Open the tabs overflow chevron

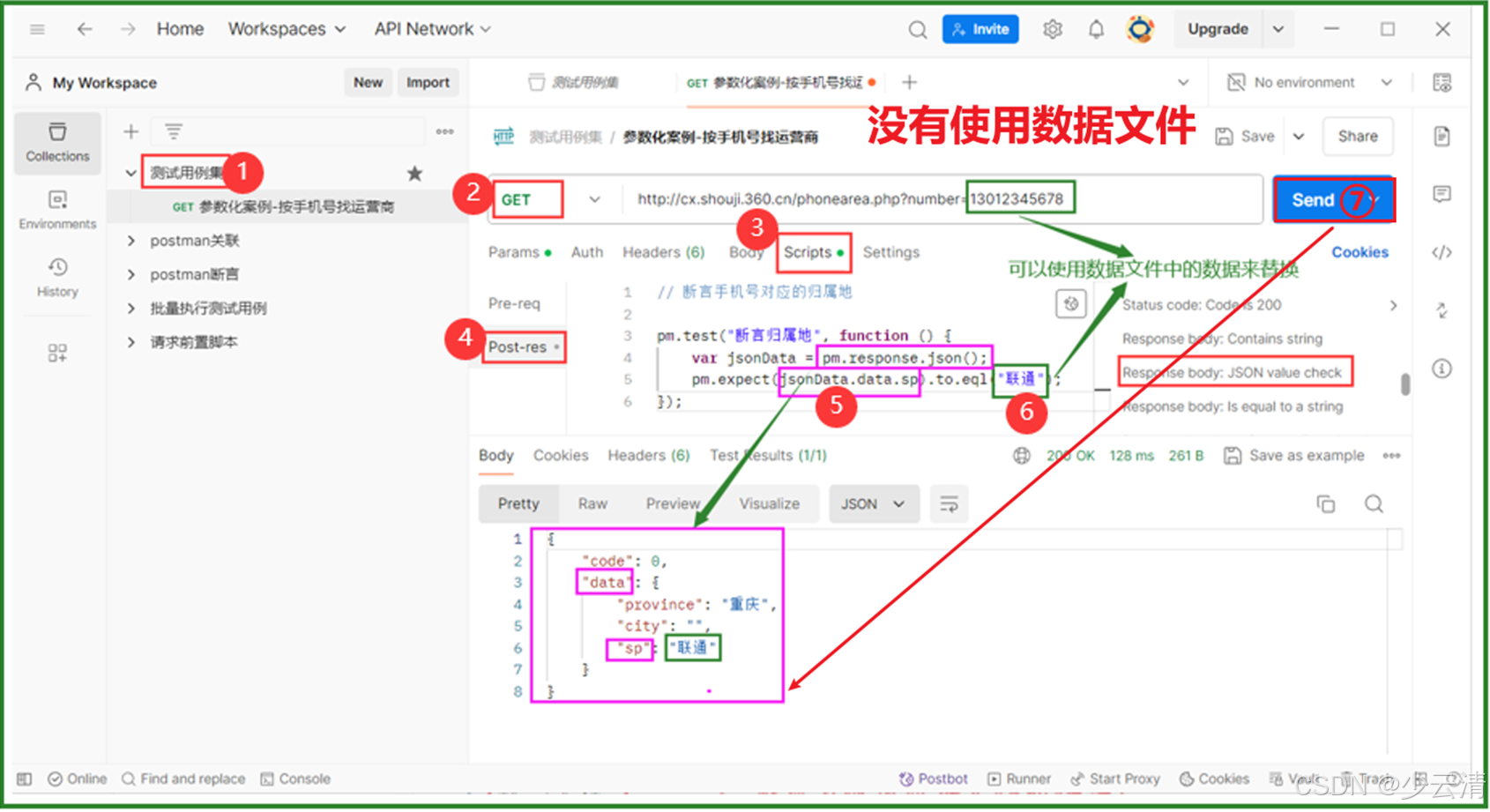[x=1183, y=82]
